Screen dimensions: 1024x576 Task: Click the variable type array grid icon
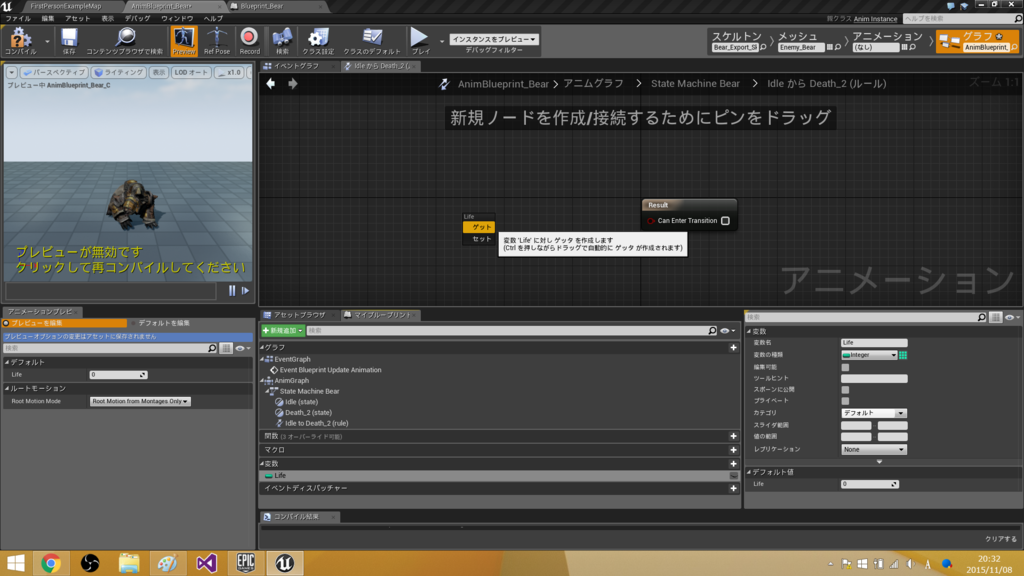pyautogui.click(x=903, y=355)
